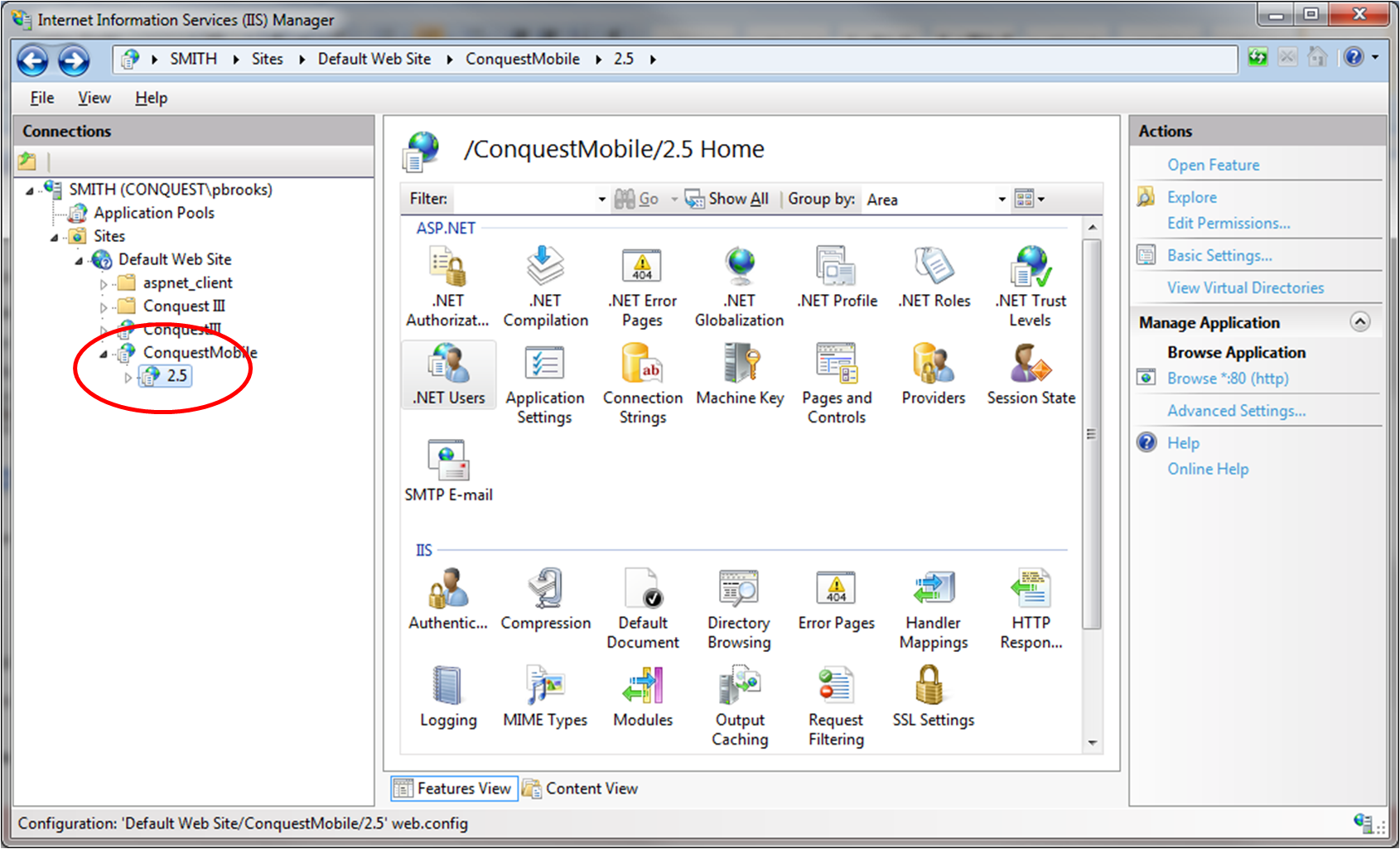Viewport: 1400px width, 849px height.
Task: Collapse the Sites tree node
Action: (x=55, y=238)
